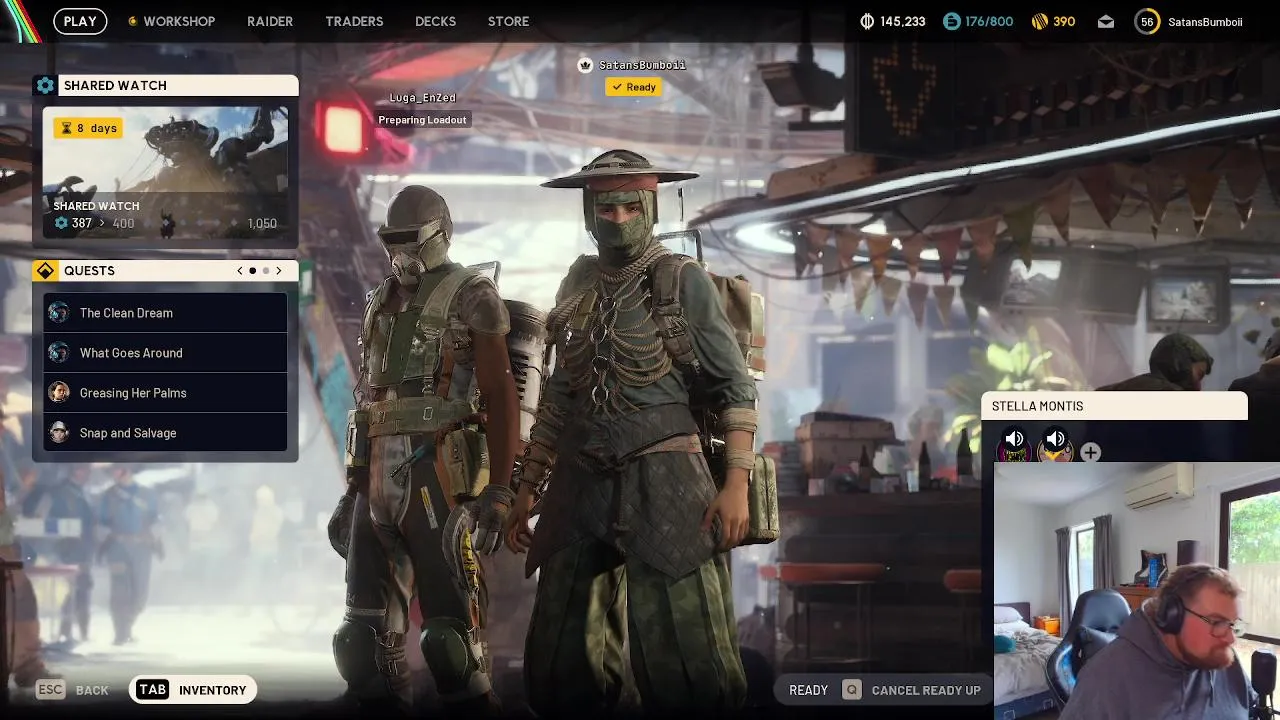Click the plus icon to invite player
Screen dimensions: 1280x720
tap(1090, 453)
